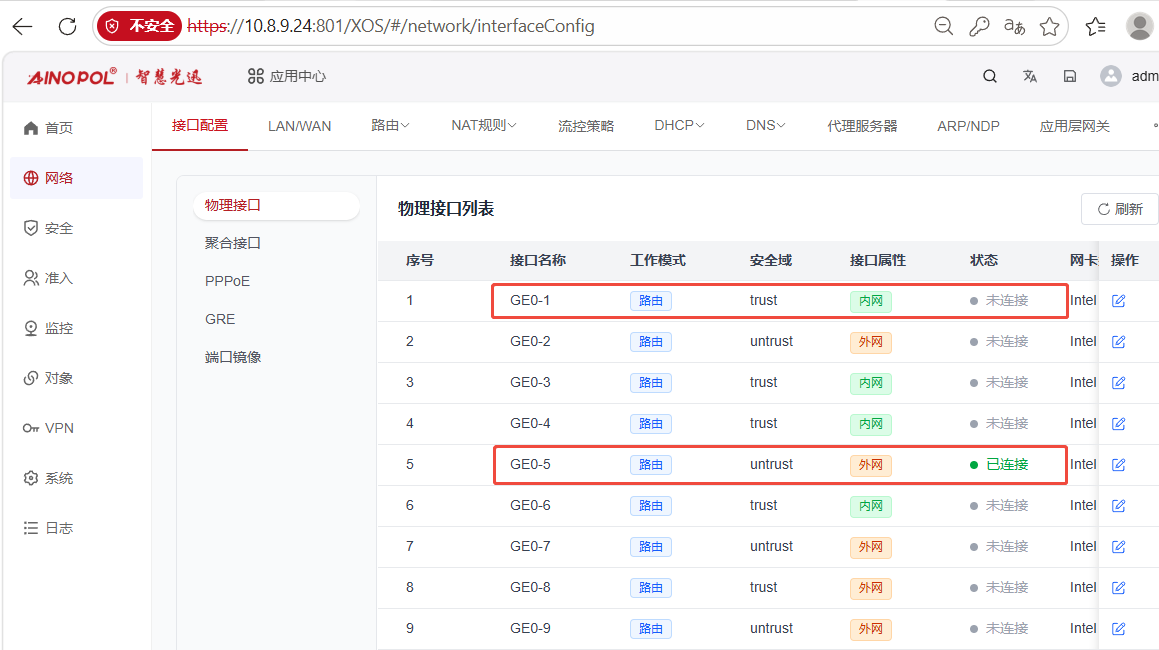Viewport: 1159px width, 650px height.
Task: Open the edit icon for GE0-5 row
Action: click(x=1118, y=464)
